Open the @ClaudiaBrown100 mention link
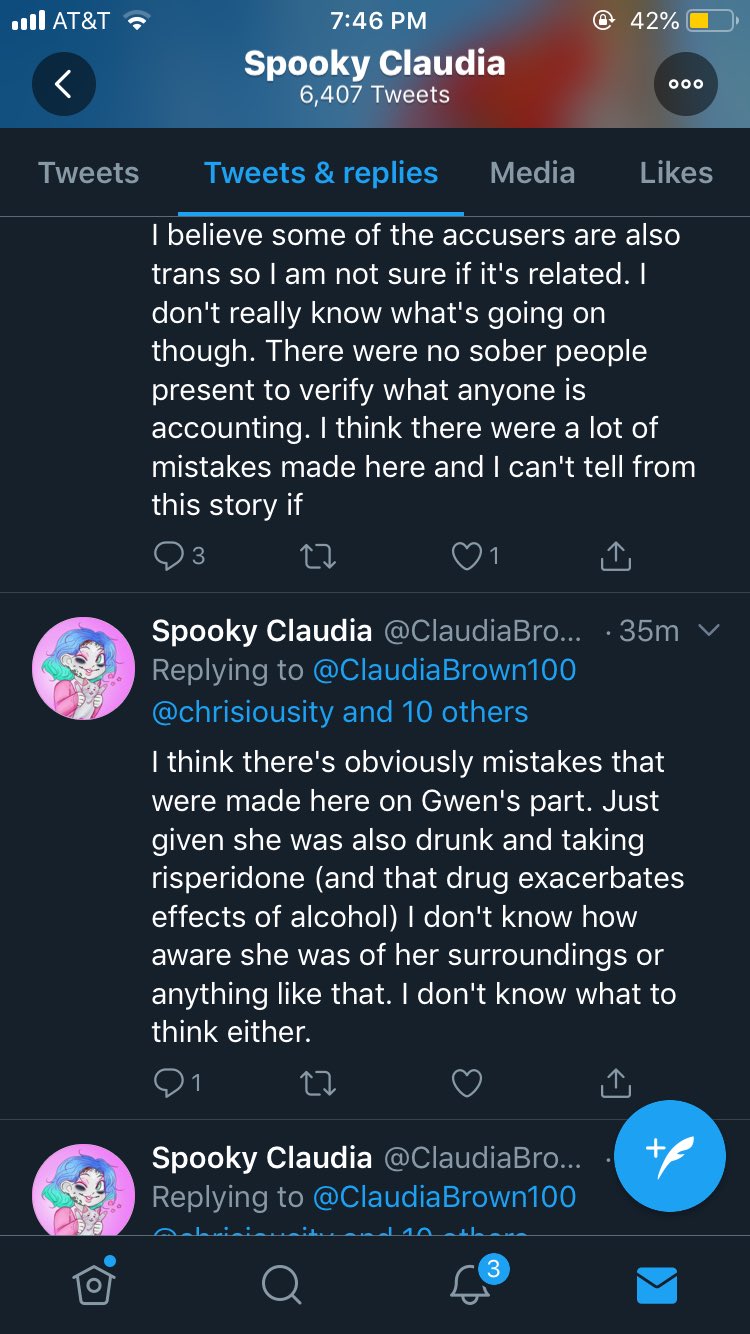This screenshot has width=750, height=1334. (444, 670)
